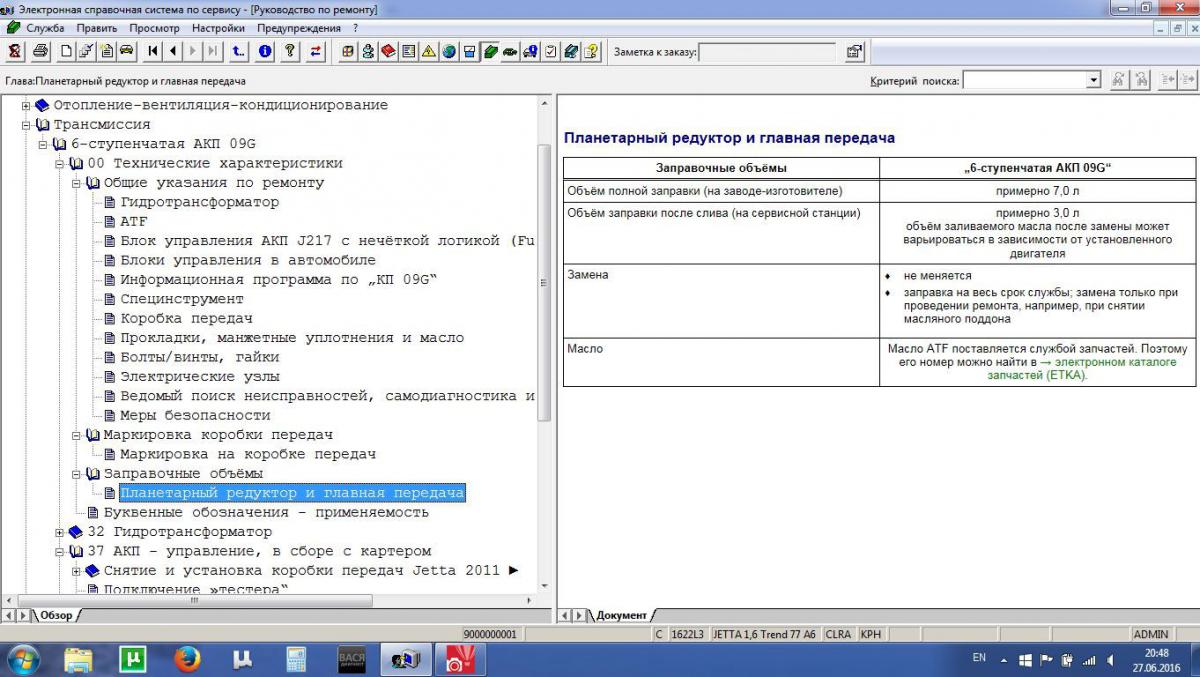
Task: Expand Снятие и установка коробки передач node
Action: (x=77, y=571)
